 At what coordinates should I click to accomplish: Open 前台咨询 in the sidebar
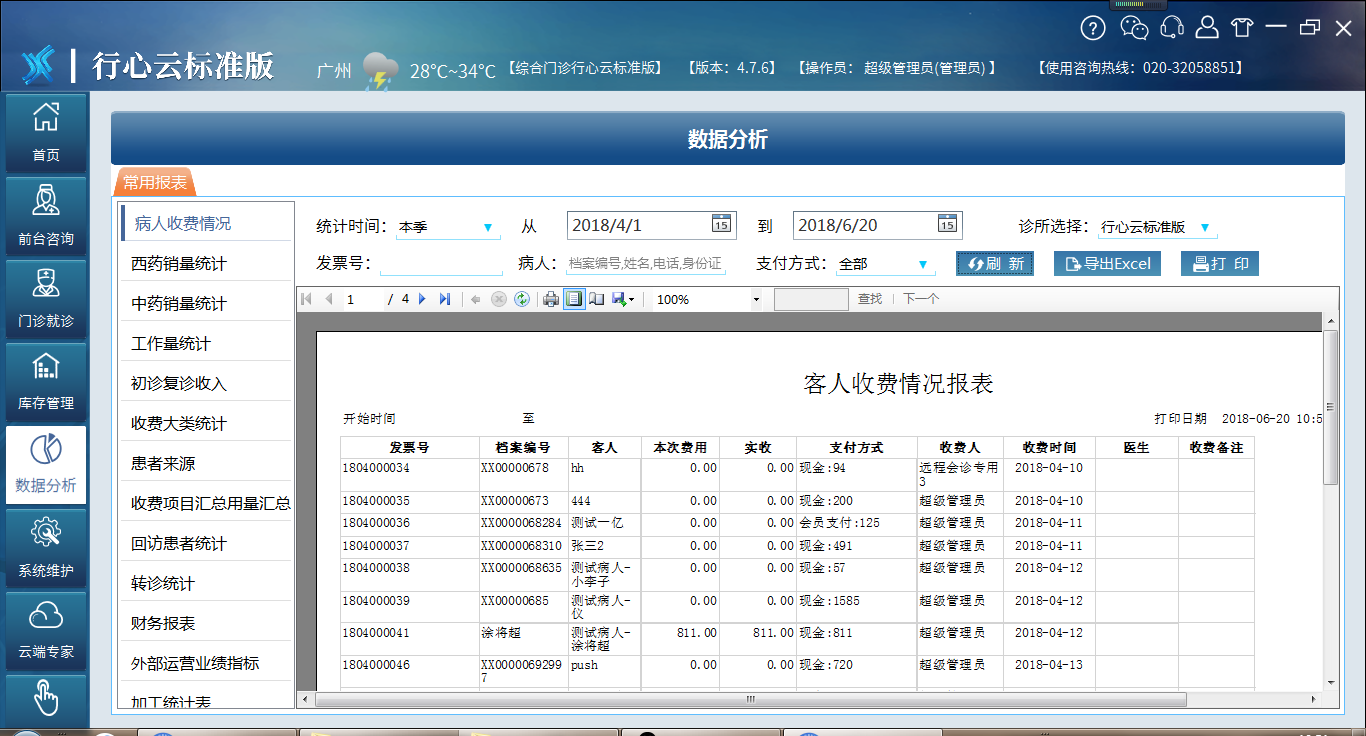(46, 215)
